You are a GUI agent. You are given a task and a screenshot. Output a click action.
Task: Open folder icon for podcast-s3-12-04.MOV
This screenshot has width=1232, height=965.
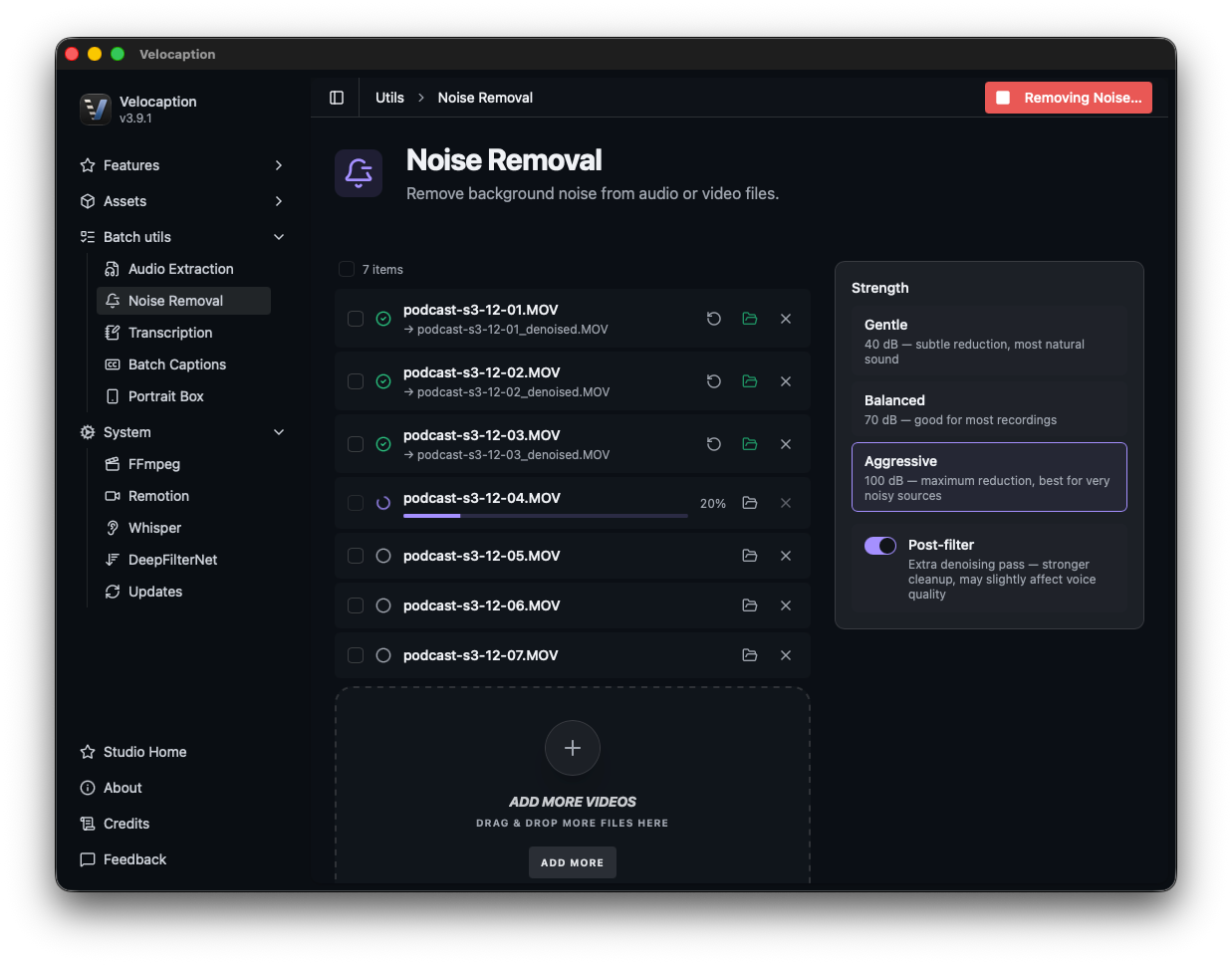[x=750, y=503]
